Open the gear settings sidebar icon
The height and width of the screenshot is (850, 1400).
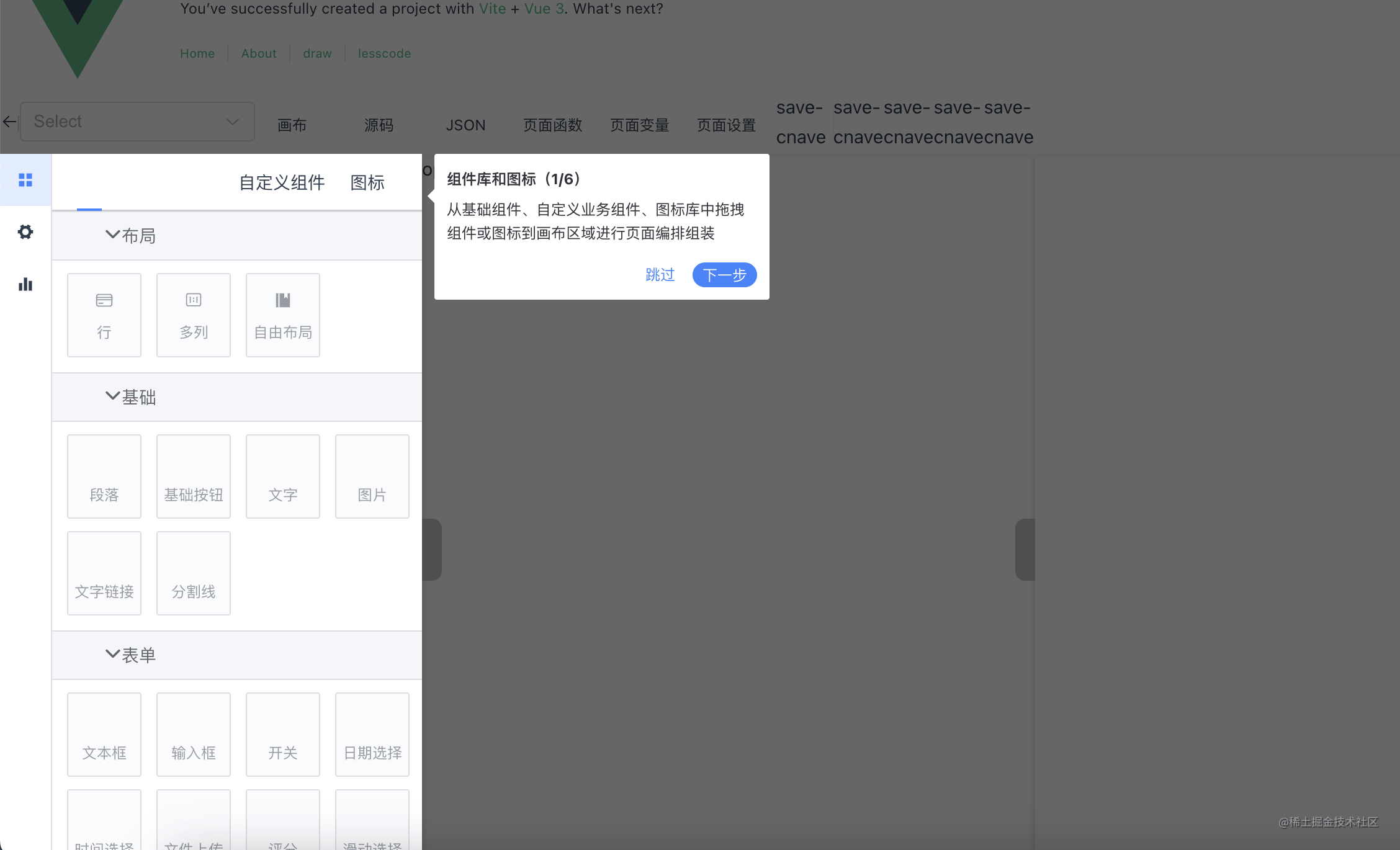pos(25,232)
